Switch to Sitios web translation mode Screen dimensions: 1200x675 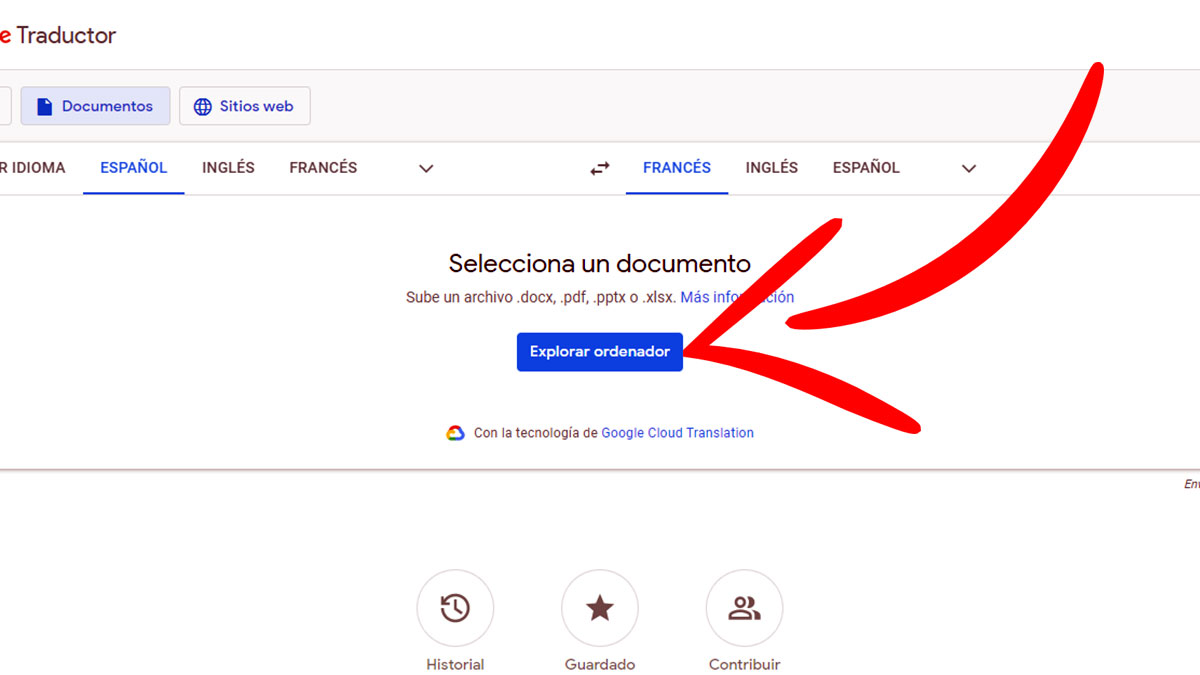click(244, 106)
